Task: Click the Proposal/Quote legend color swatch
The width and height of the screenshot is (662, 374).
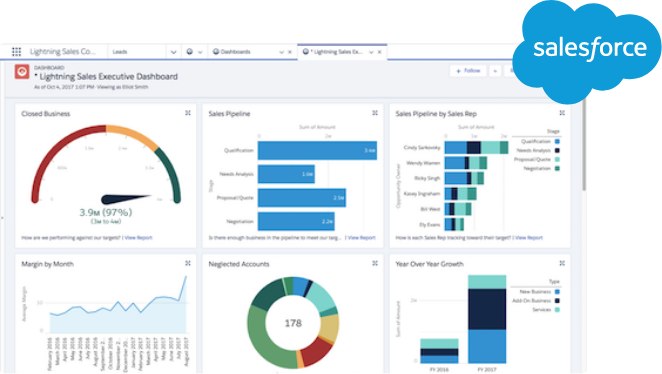Action: click(557, 159)
